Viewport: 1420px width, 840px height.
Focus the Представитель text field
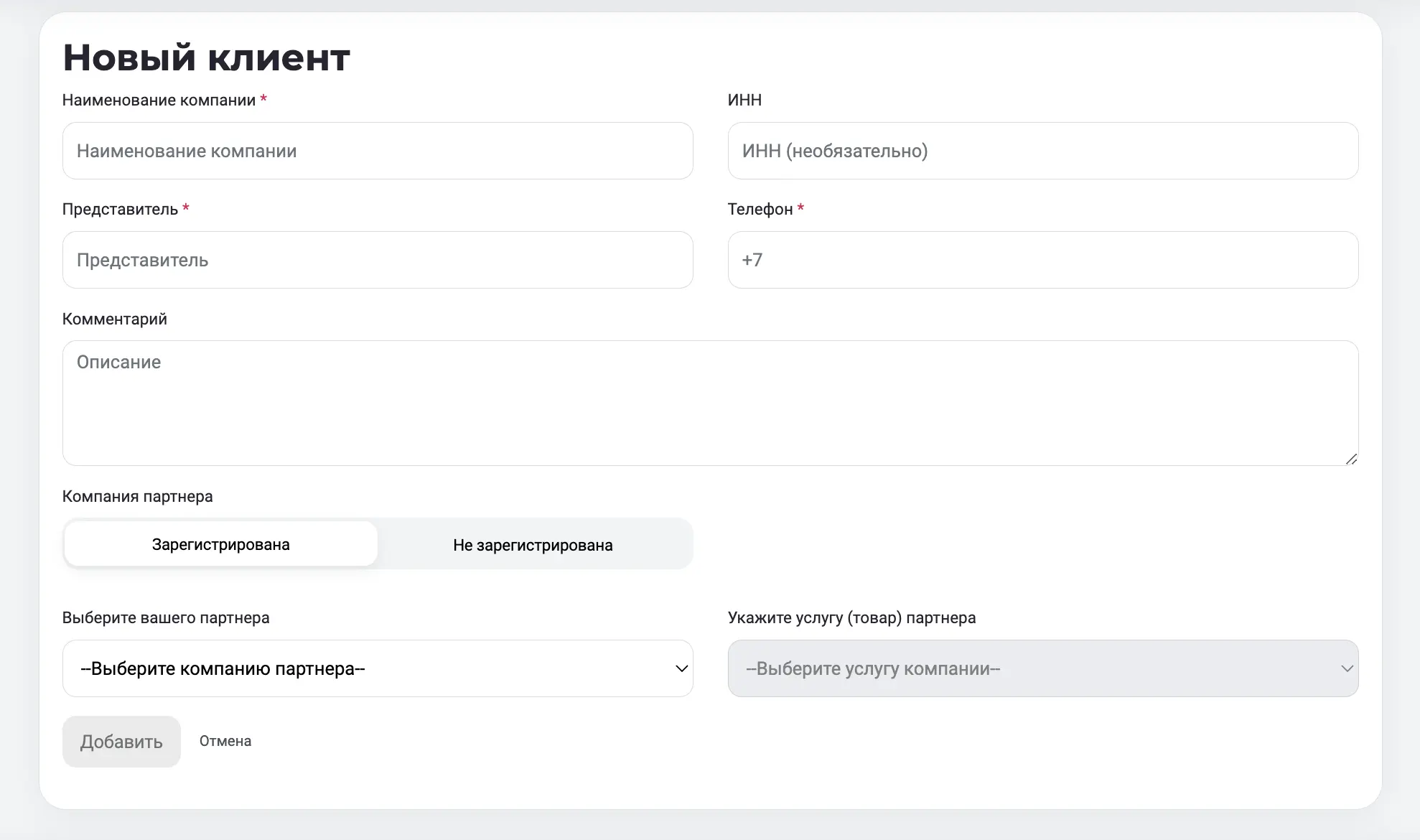[378, 260]
